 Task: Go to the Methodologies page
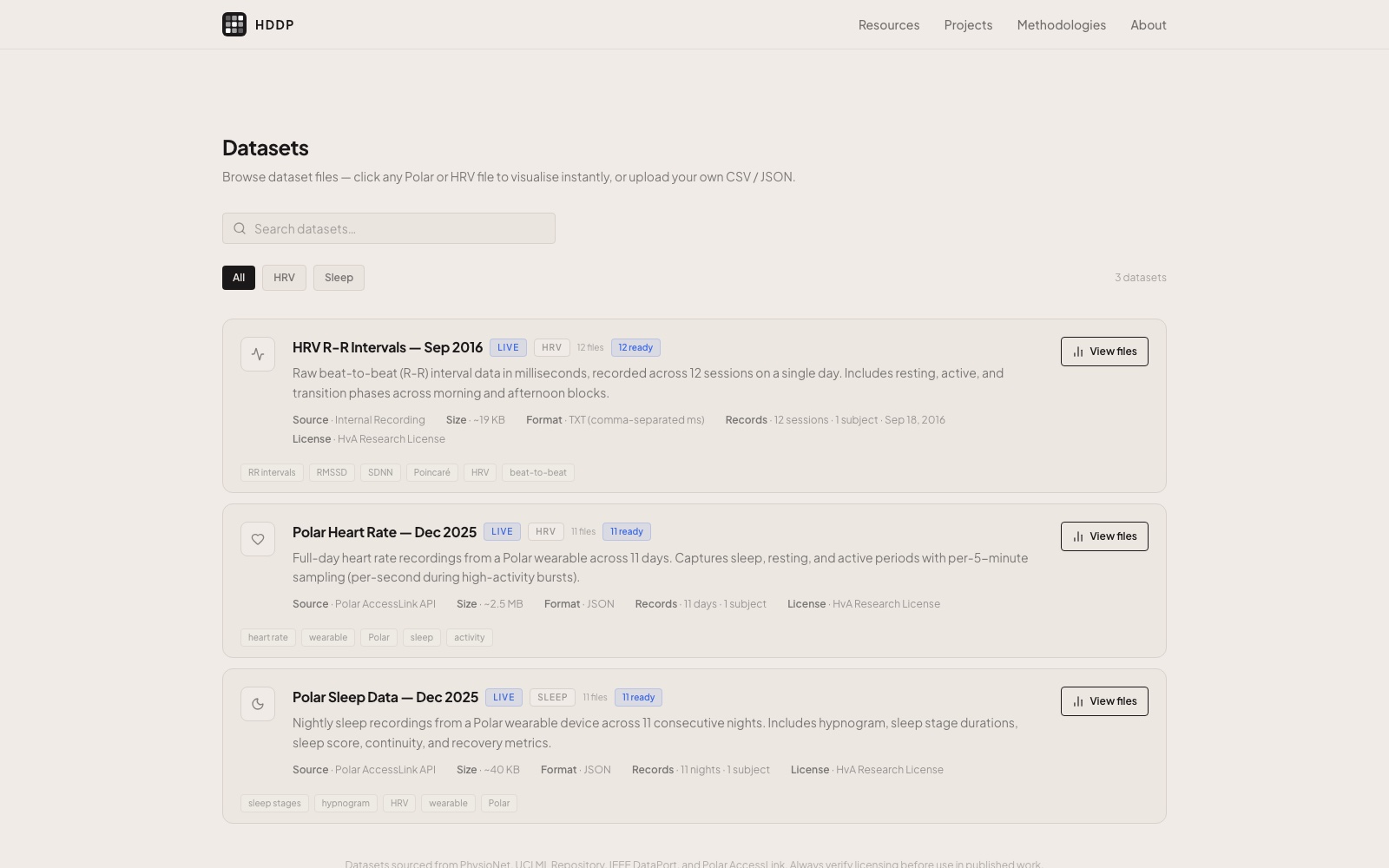(1061, 24)
